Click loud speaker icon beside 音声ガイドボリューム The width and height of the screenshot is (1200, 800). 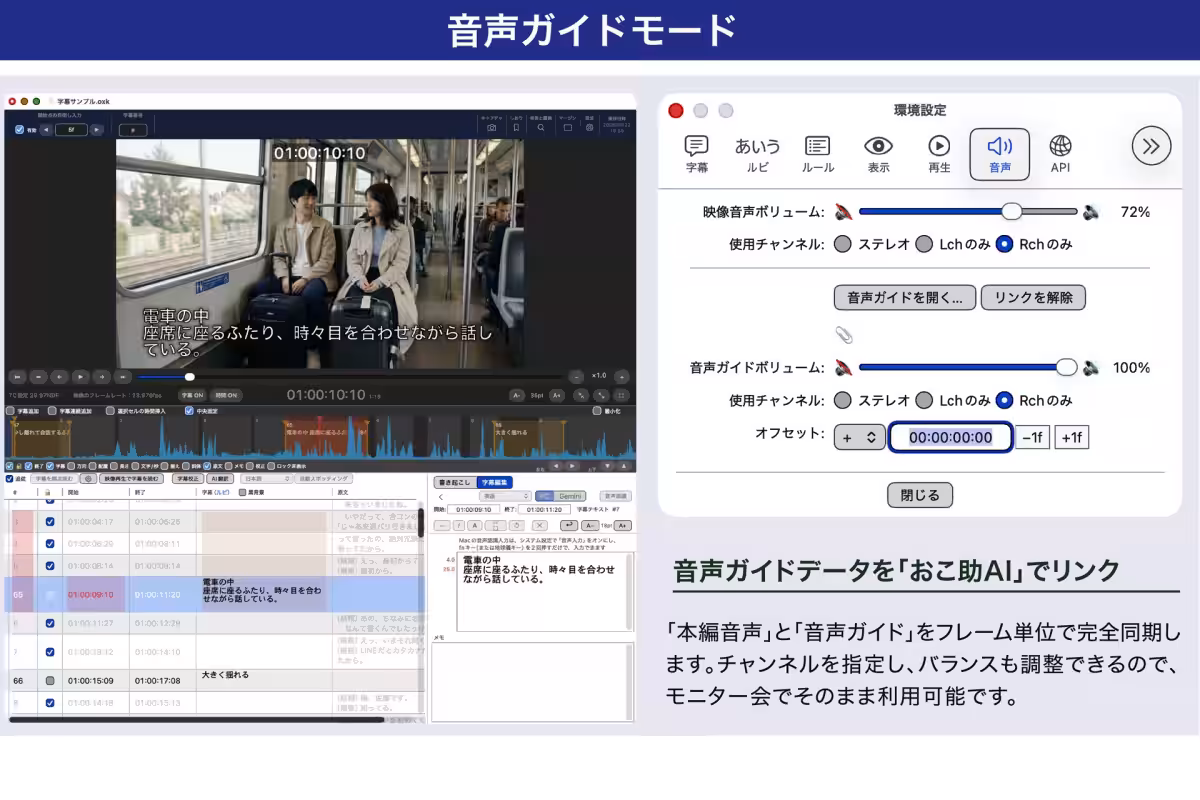[1092, 368]
